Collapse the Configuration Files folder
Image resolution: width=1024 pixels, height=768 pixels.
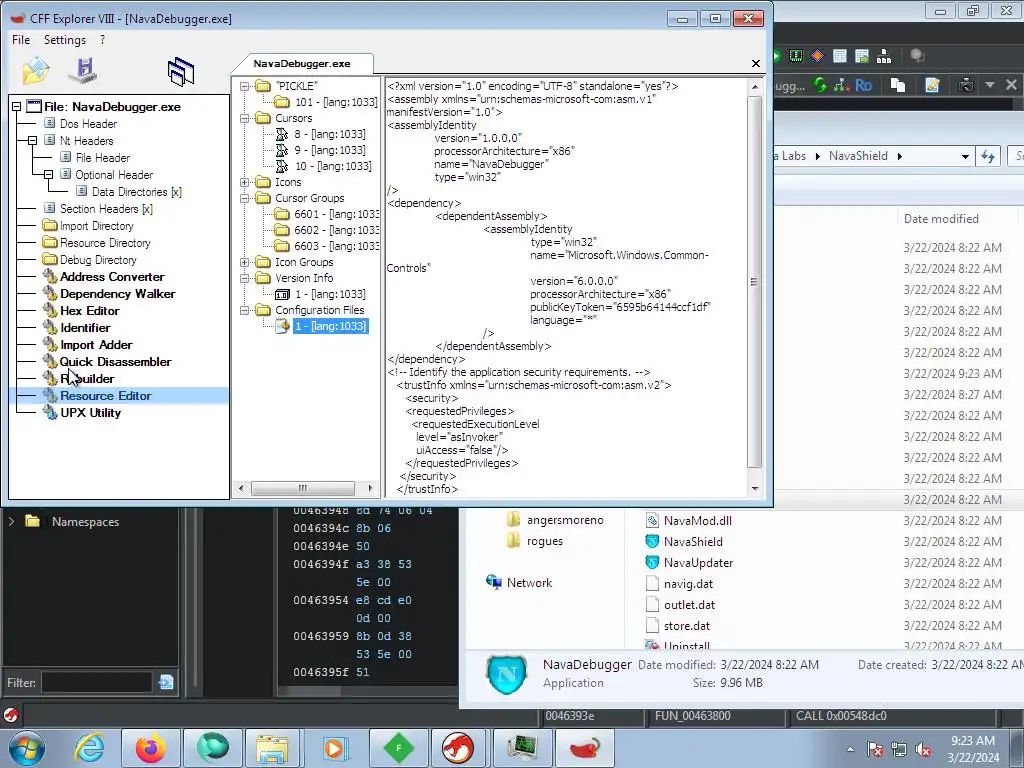pyautogui.click(x=244, y=310)
